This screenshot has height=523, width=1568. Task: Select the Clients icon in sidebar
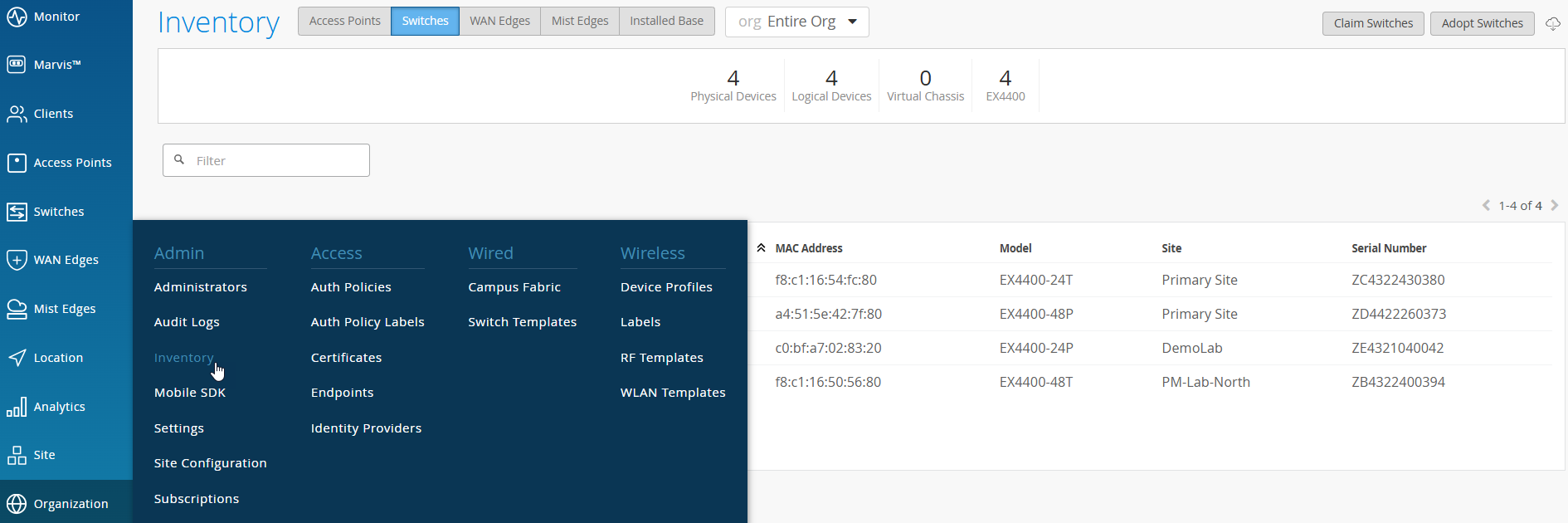(17, 114)
